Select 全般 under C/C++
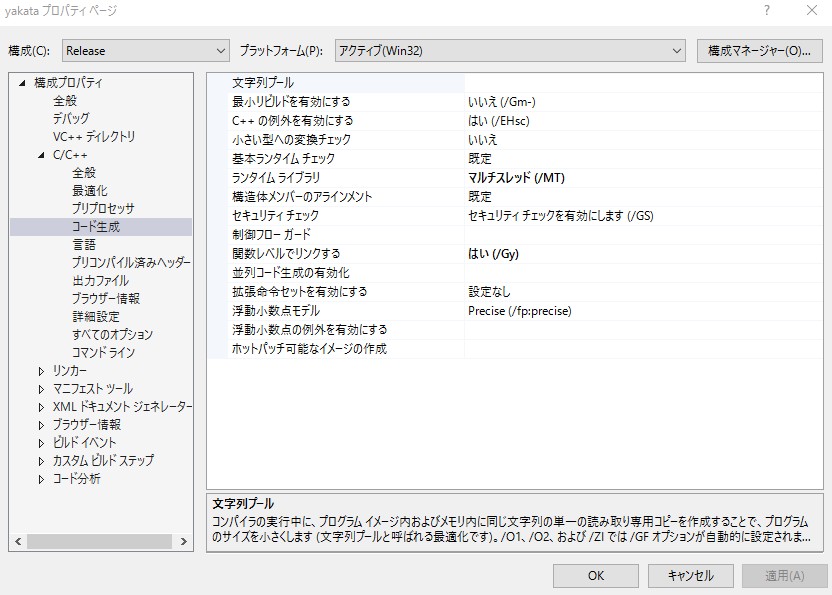The image size is (832, 595). click(84, 173)
